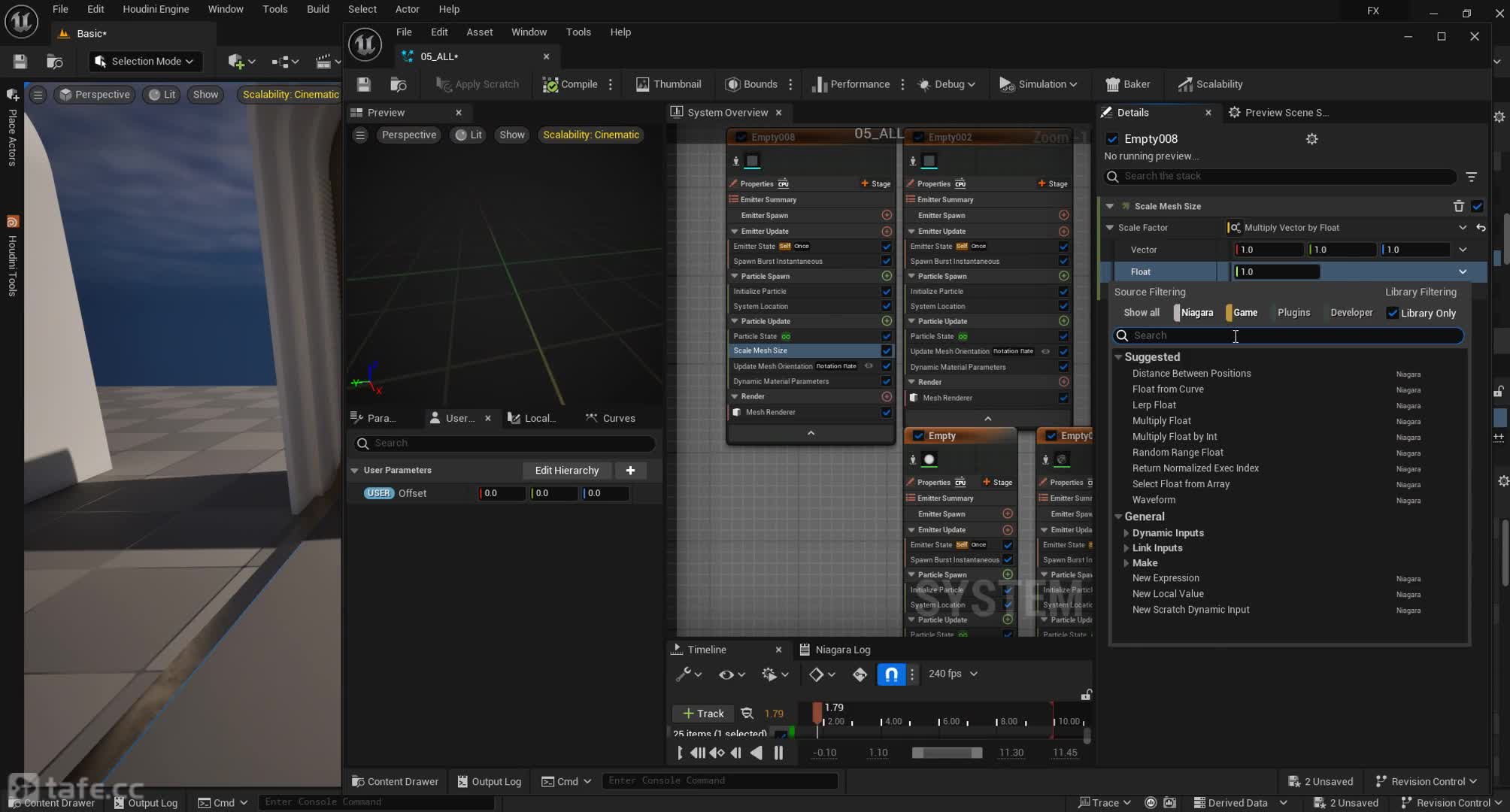Viewport: 1510px width, 812px height.
Task: Delete the Scale Mesh Size module
Action: click(1458, 206)
